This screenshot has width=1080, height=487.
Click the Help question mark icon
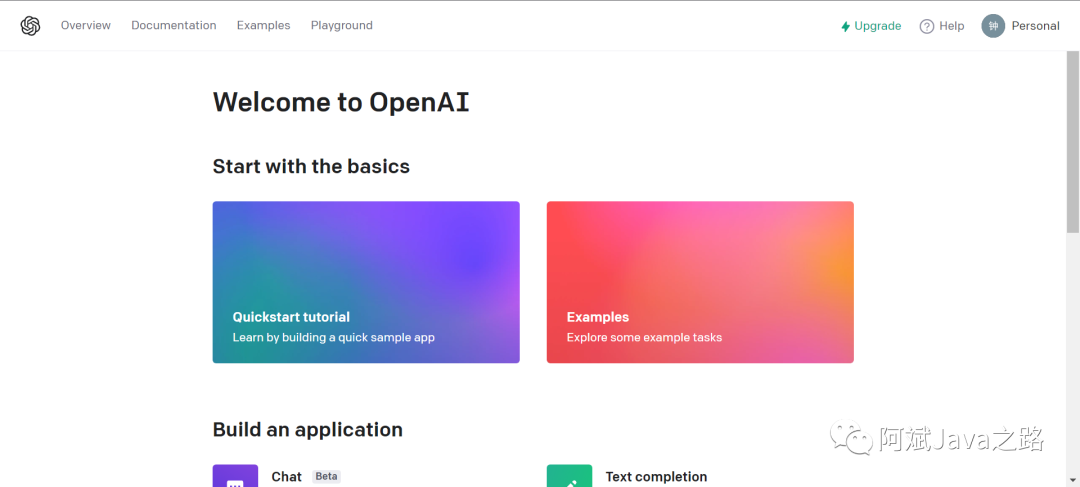pyautogui.click(x=926, y=26)
